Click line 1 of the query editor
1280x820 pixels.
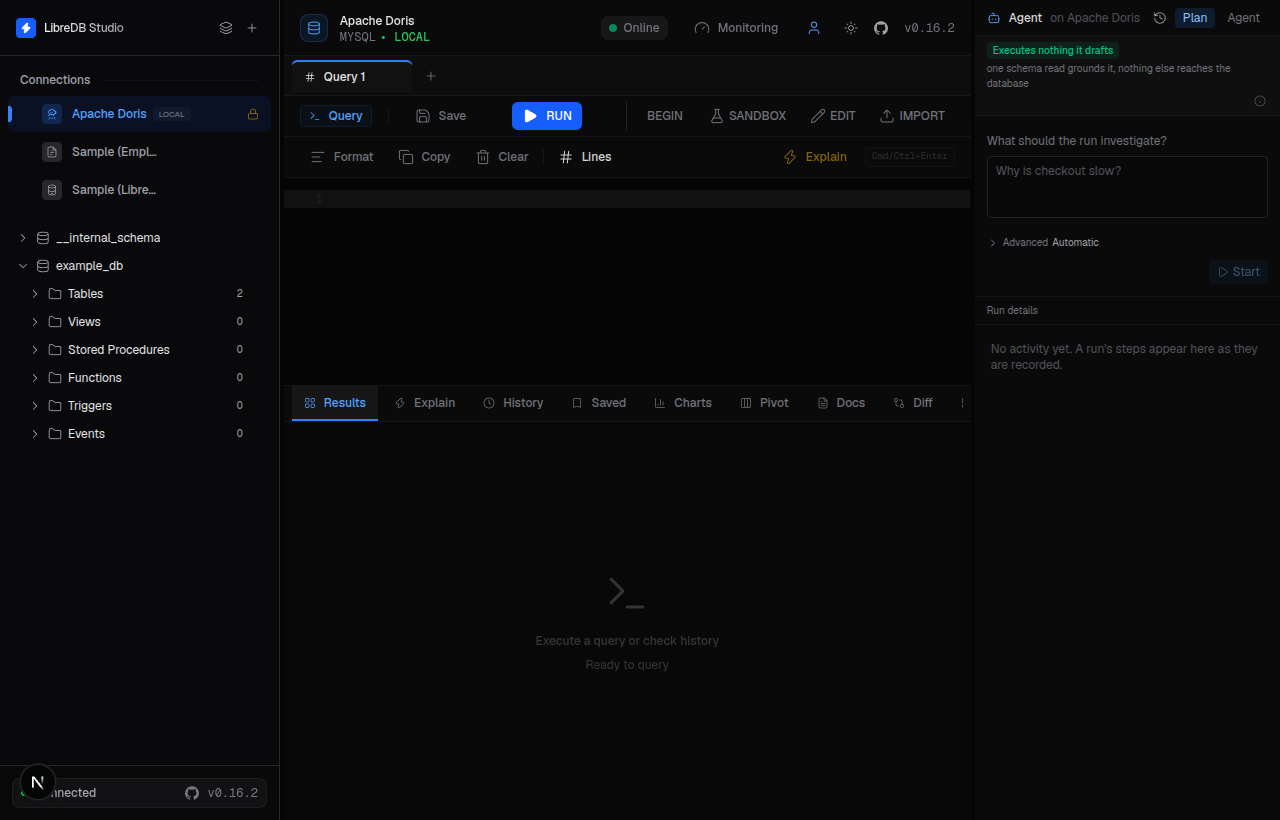pos(627,199)
